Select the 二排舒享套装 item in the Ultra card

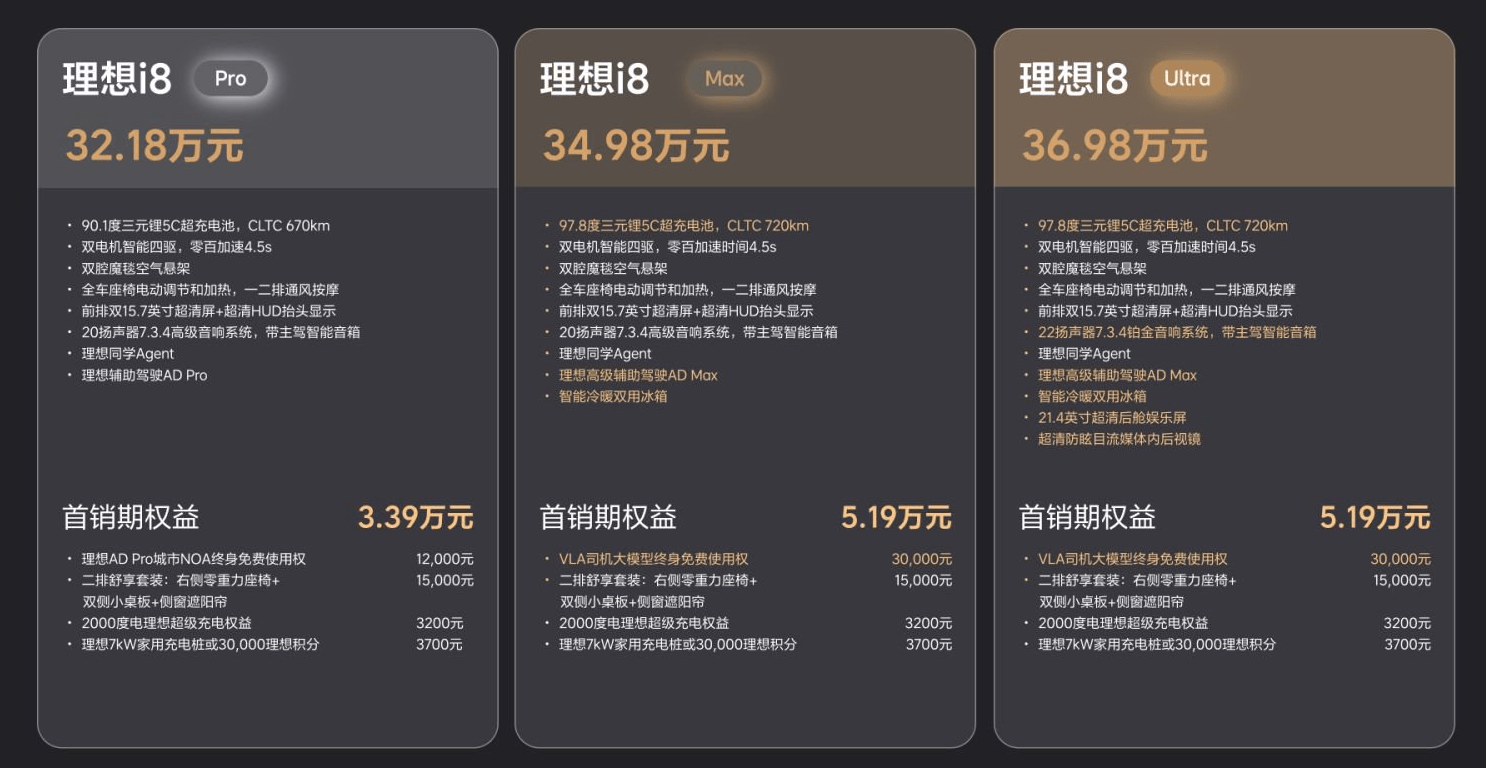click(1137, 591)
